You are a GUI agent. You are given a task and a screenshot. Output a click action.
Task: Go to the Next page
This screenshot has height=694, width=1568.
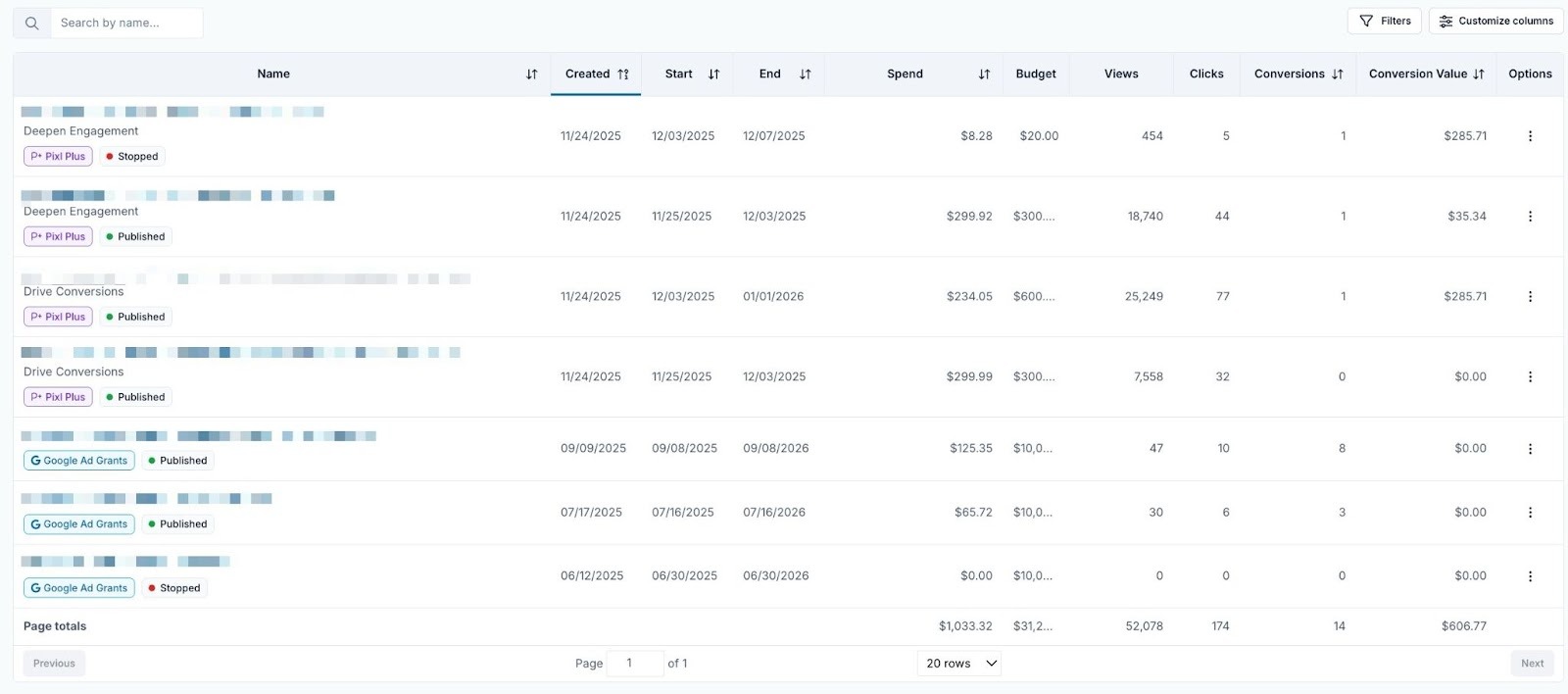point(1532,664)
